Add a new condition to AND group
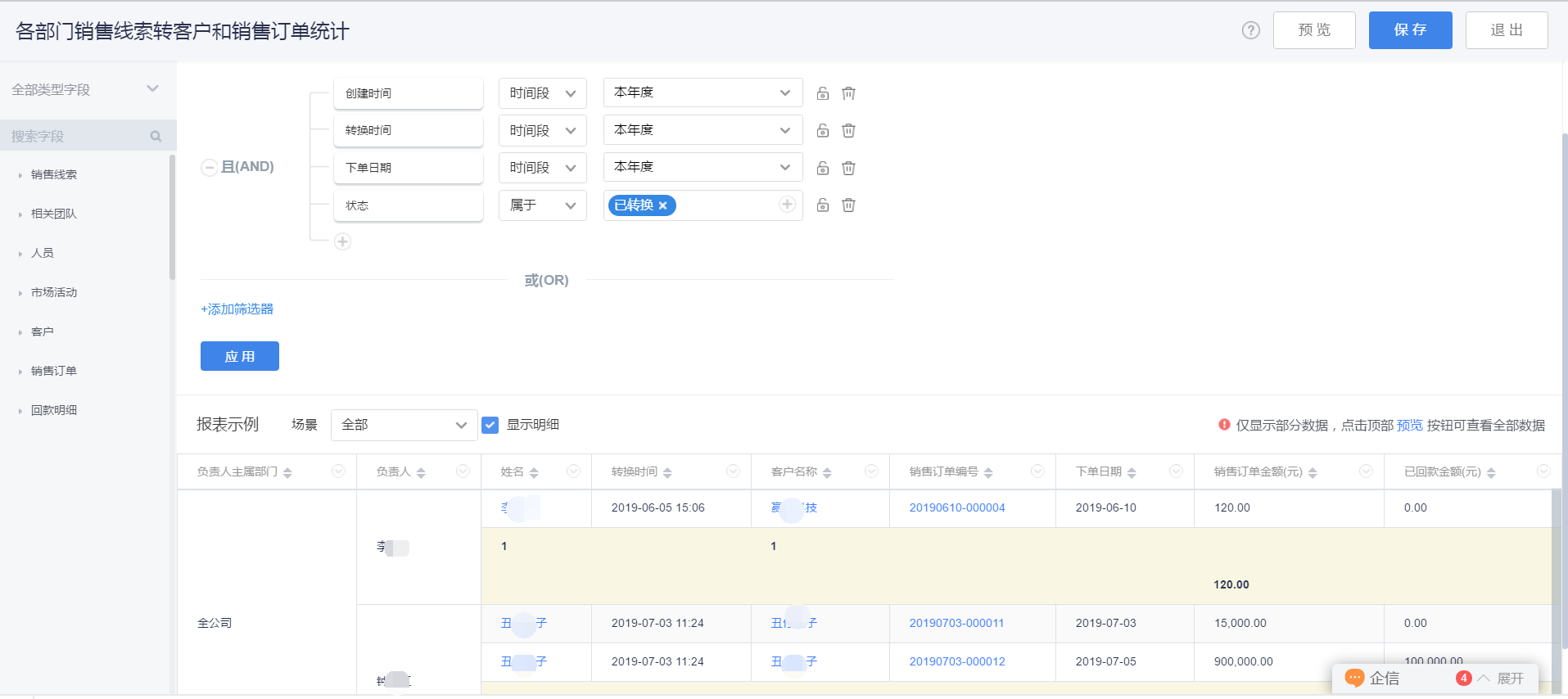The image size is (1568, 699). pyautogui.click(x=342, y=241)
